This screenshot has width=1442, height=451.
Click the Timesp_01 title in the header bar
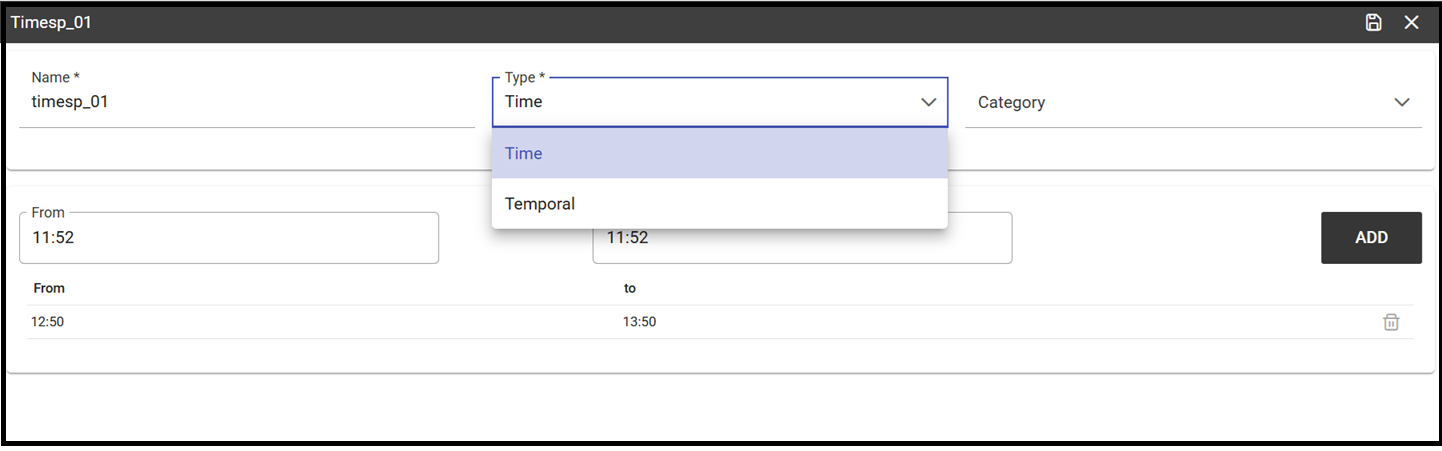coord(51,22)
